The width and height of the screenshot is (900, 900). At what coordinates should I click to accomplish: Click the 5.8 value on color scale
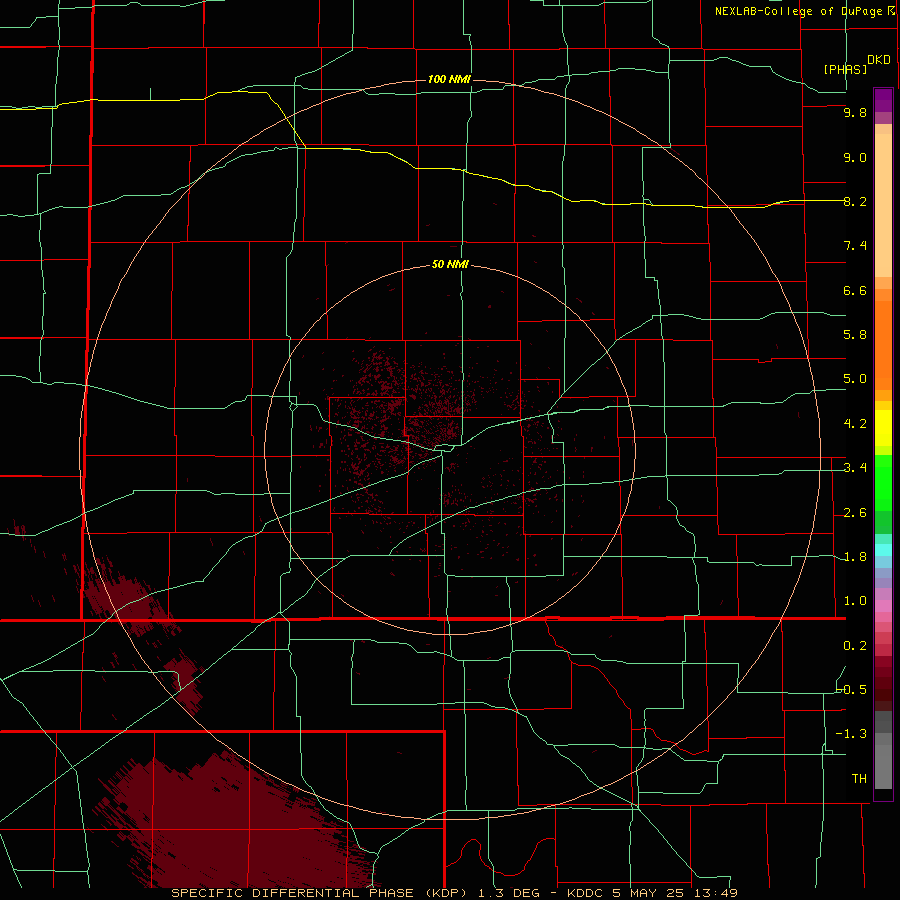855,335
